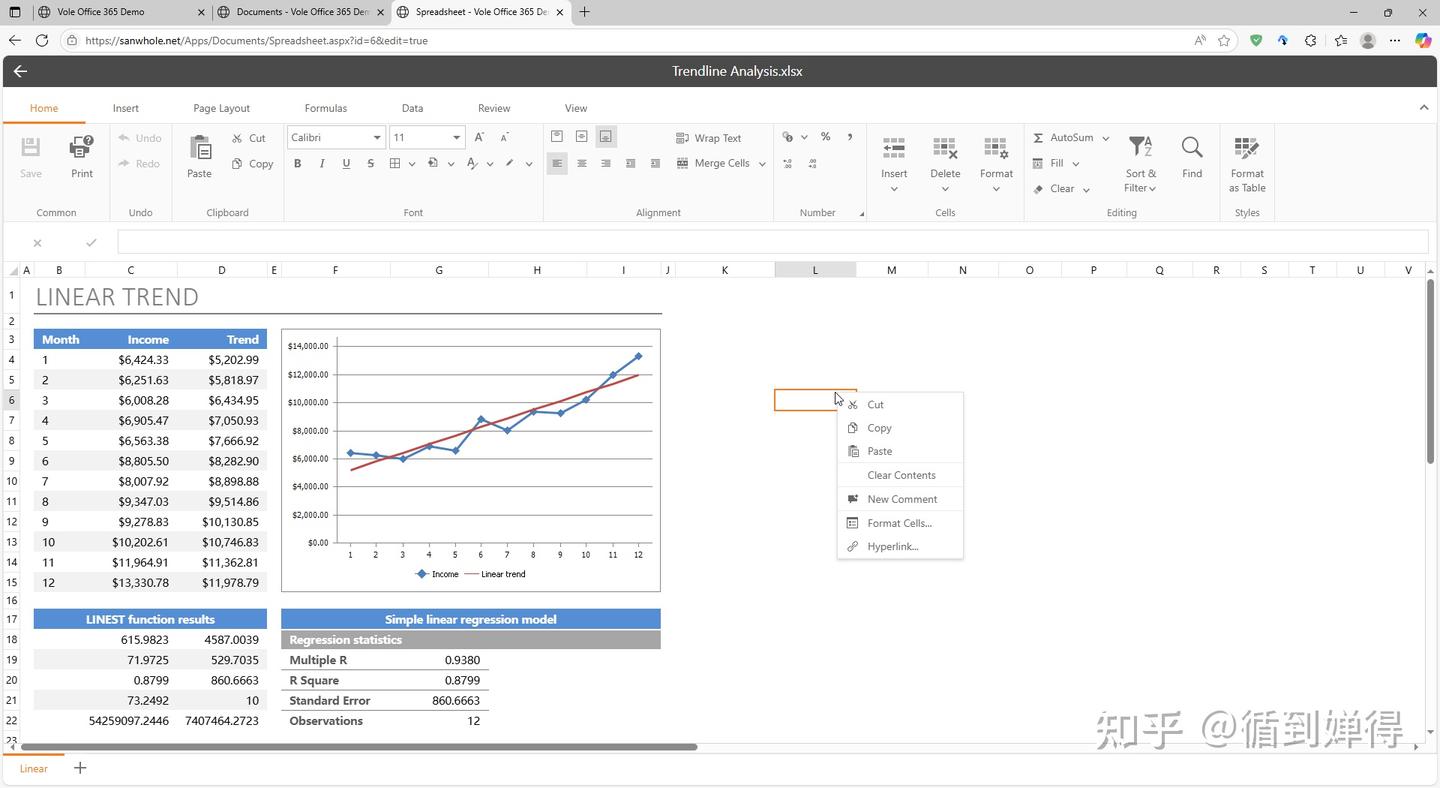The image size is (1440, 788).
Task: Open the Calibri font name dropdown
Action: pos(377,138)
